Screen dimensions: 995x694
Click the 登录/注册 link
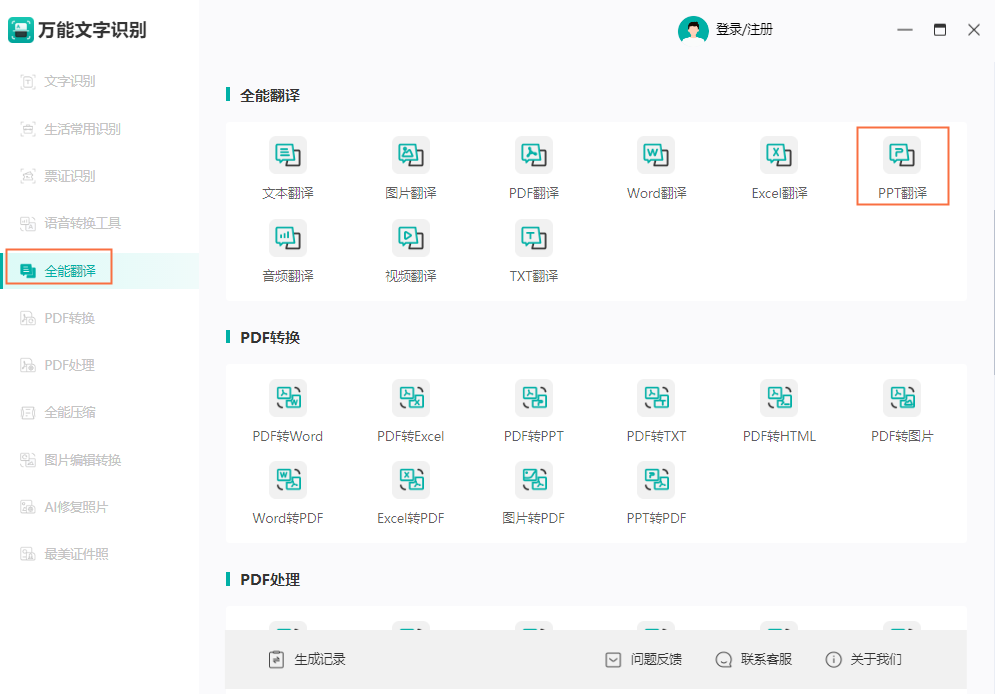[x=744, y=30]
